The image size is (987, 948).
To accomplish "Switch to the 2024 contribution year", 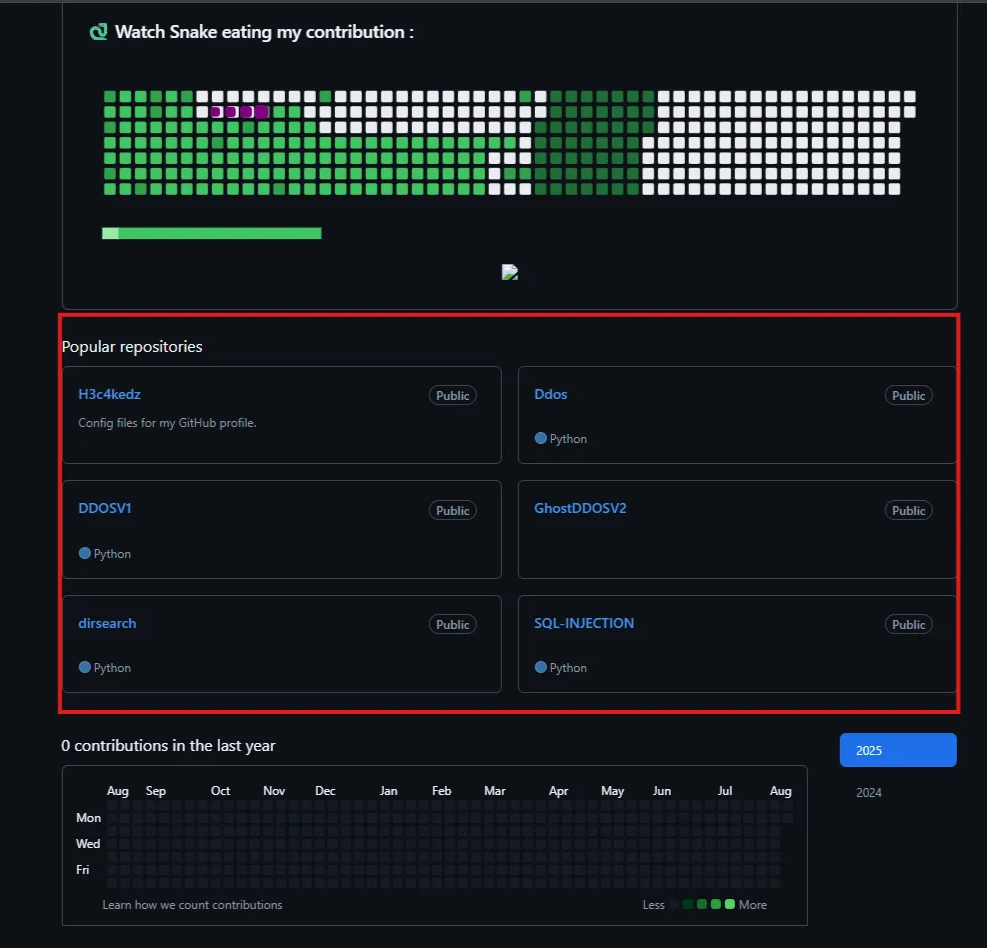I will coord(869,793).
